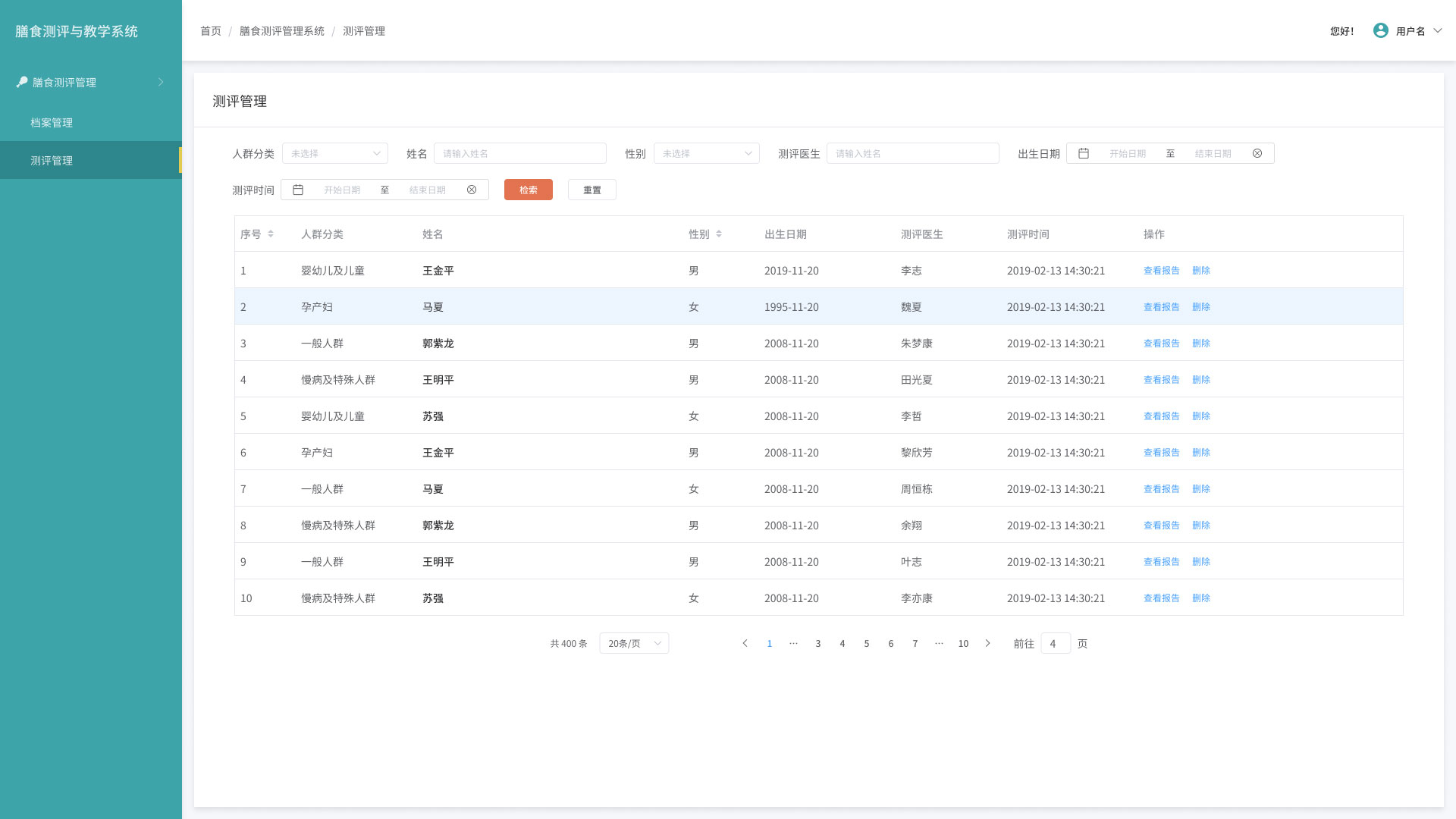View report for row 7 马夏
The height and width of the screenshot is (819, 1456).
click(1162, 489)
